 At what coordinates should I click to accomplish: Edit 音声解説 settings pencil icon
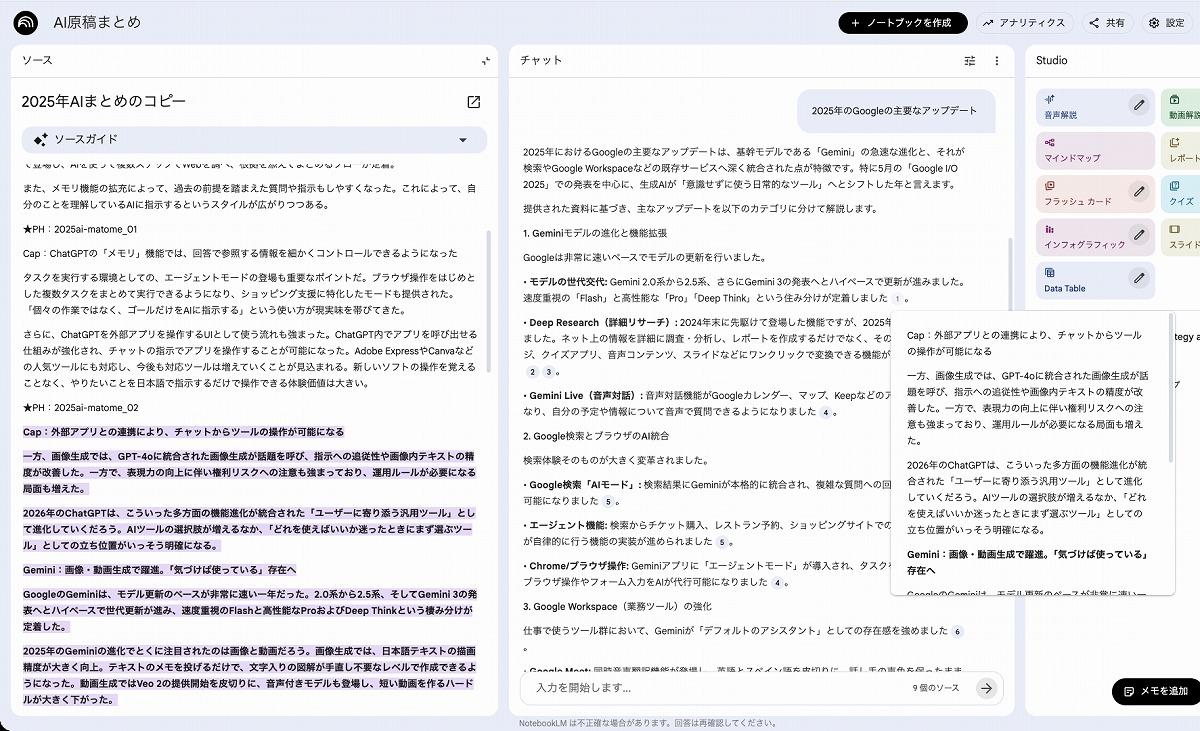tap(1138, 105)
